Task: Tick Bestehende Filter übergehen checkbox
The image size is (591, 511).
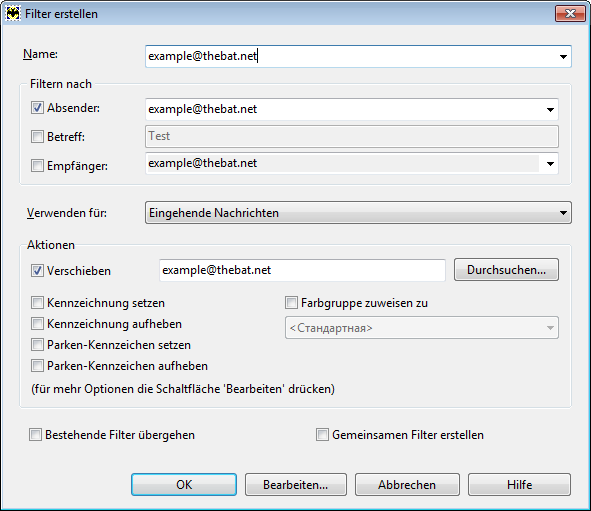Action: [x=35, y=435]
